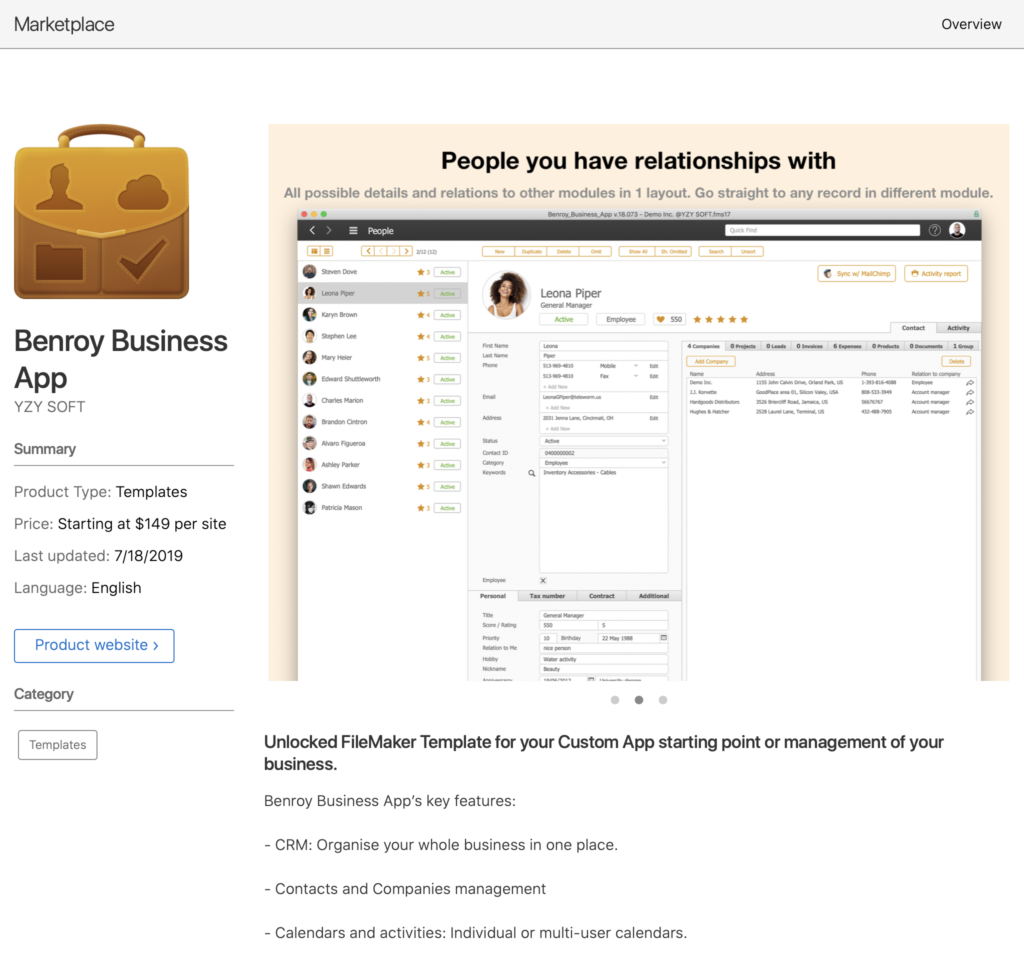The width and height of the screenshot is (1024, 964).
Task: Select the first carousel dot
Action: (x=615, y=700)
